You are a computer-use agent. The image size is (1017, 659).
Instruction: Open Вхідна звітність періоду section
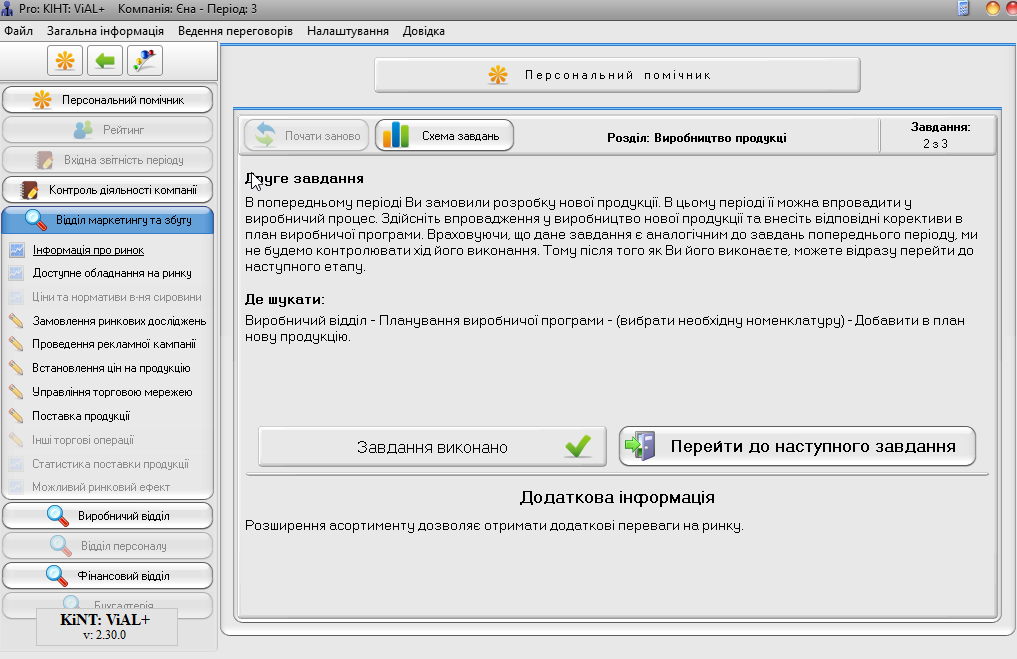pos(108,160)
